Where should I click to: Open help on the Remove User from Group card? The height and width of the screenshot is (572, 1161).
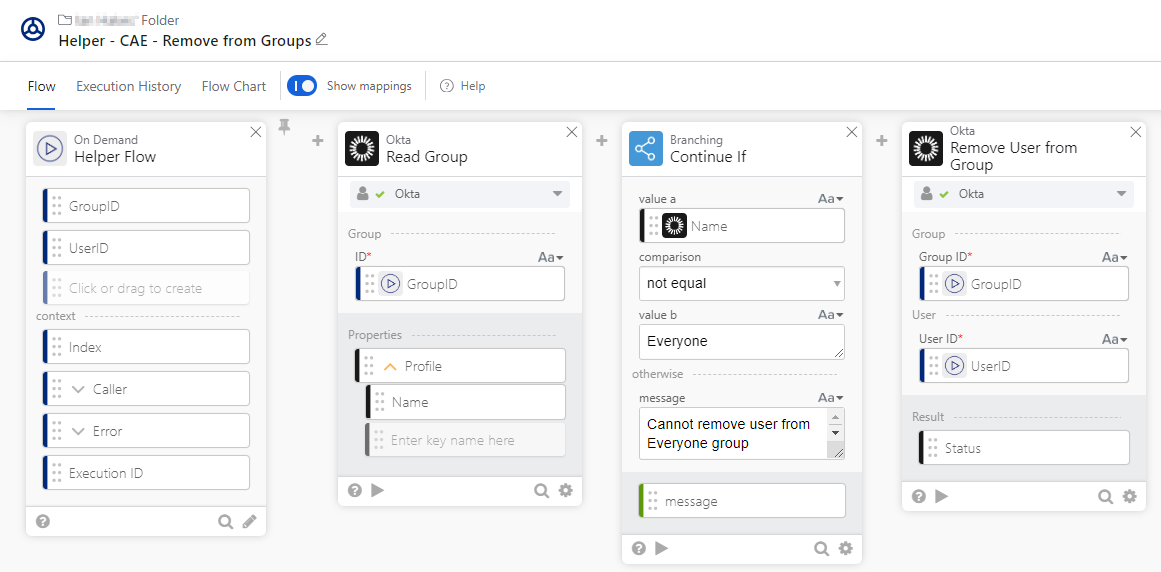[918, 496]
